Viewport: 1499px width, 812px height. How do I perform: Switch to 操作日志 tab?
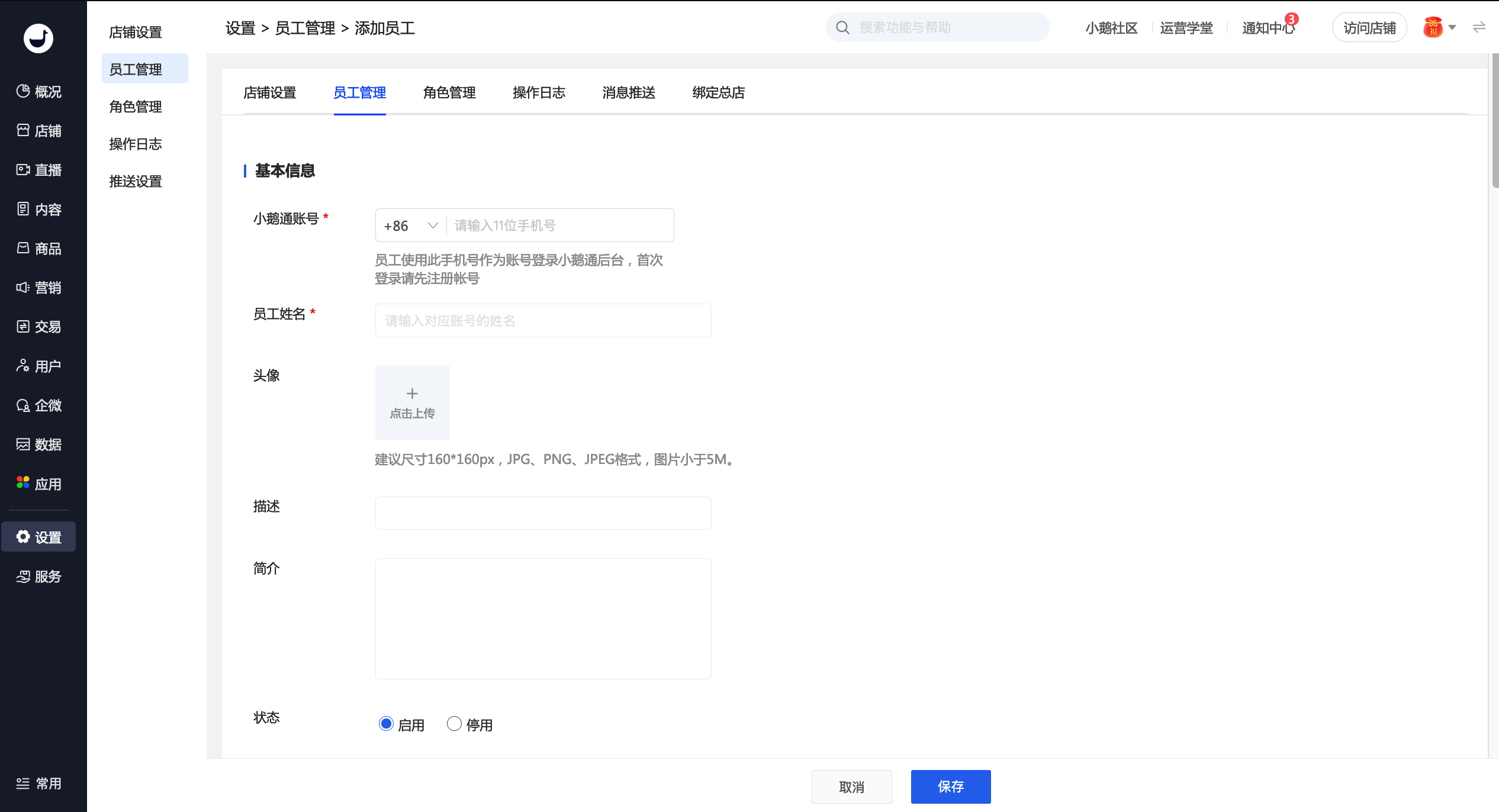click(539, 93)
